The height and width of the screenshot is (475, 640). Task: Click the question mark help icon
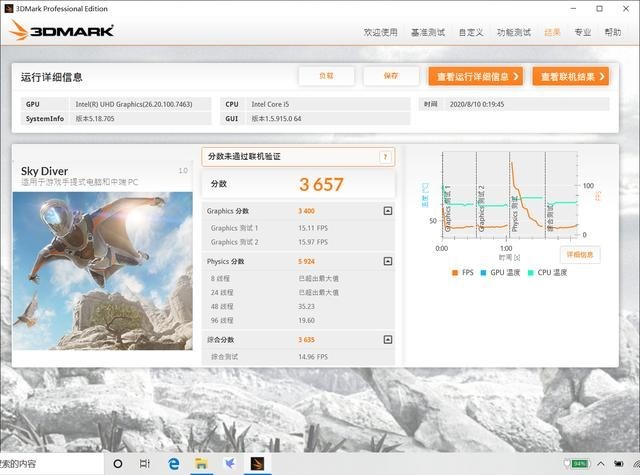[385, 157]
